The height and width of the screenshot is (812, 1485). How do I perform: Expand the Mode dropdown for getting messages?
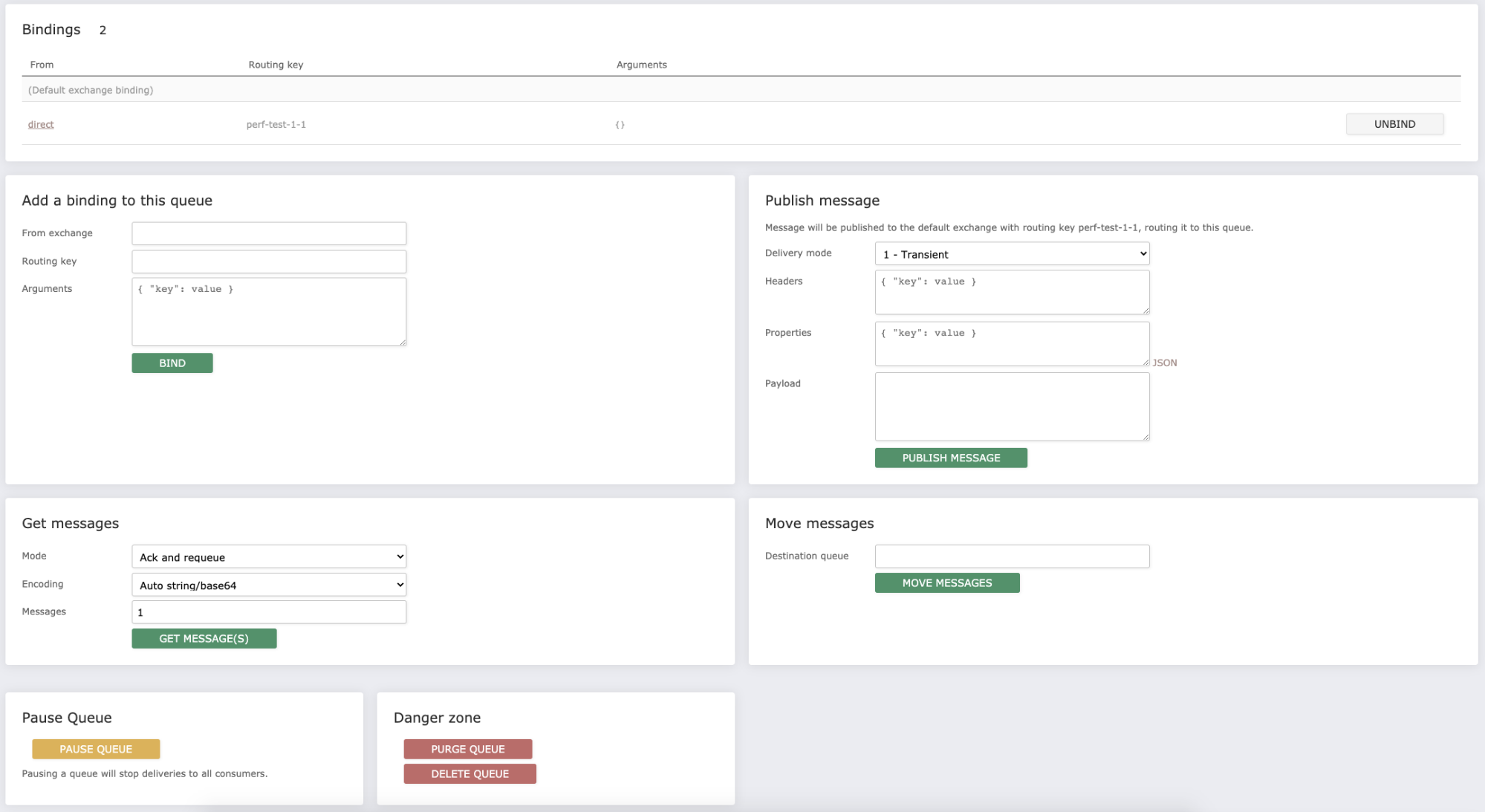pos(269,557)
